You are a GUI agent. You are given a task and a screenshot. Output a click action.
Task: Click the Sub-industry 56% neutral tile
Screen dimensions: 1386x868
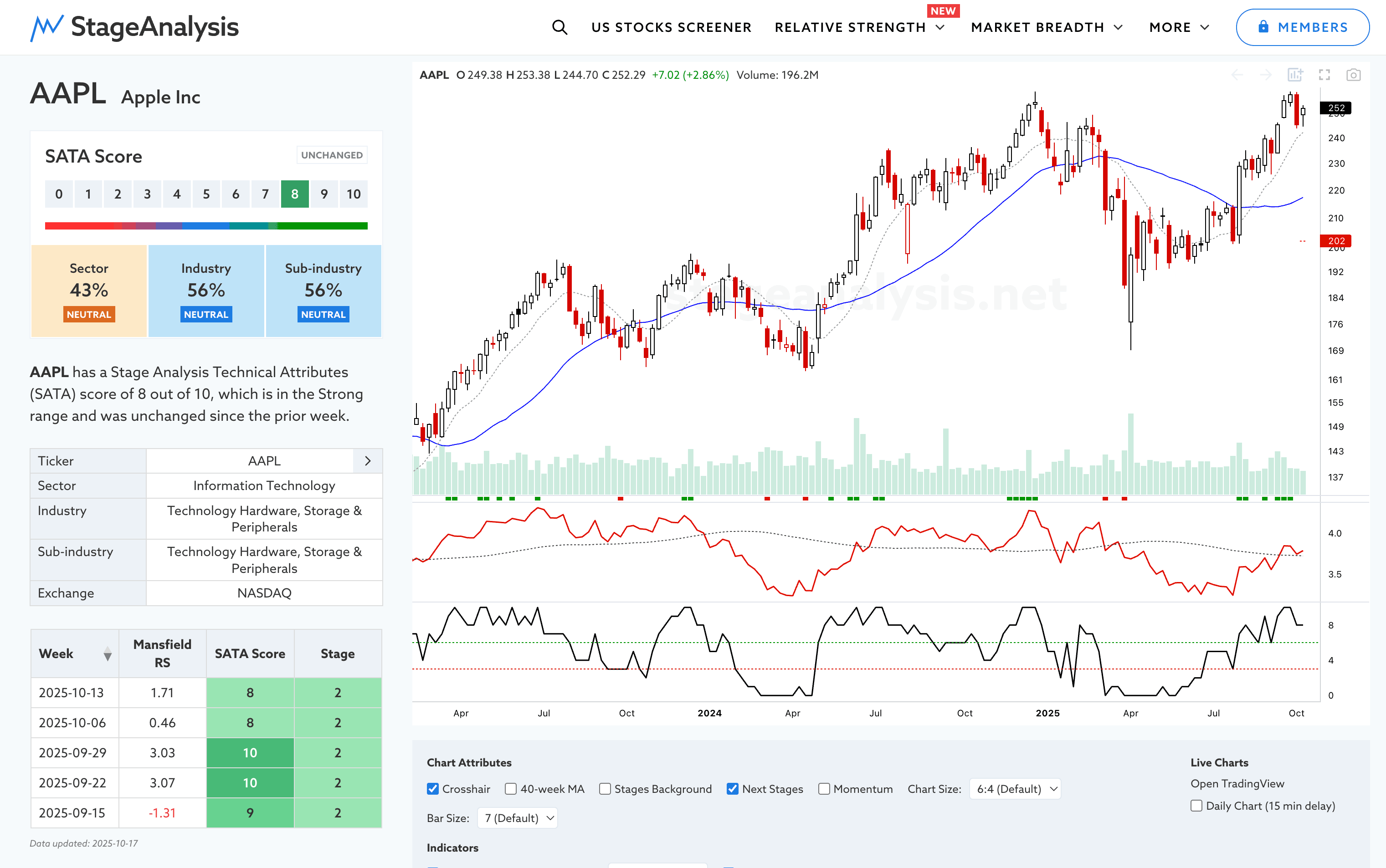323,291
